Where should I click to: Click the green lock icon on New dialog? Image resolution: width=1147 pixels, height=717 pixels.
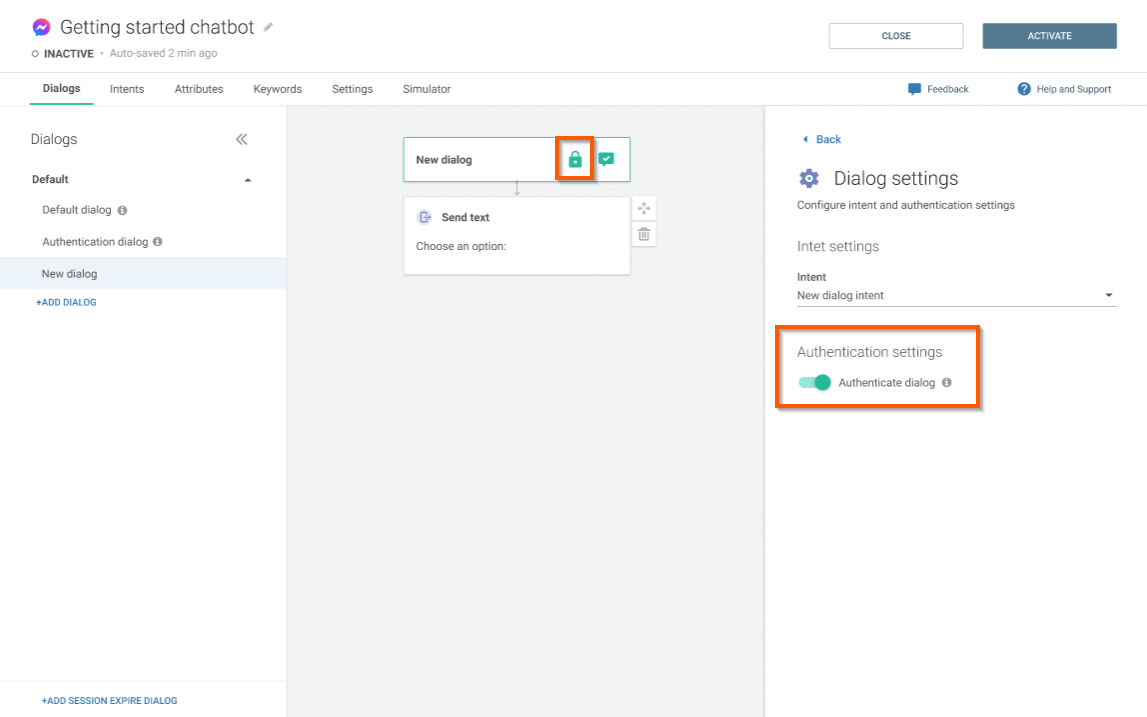coord(575,159)
